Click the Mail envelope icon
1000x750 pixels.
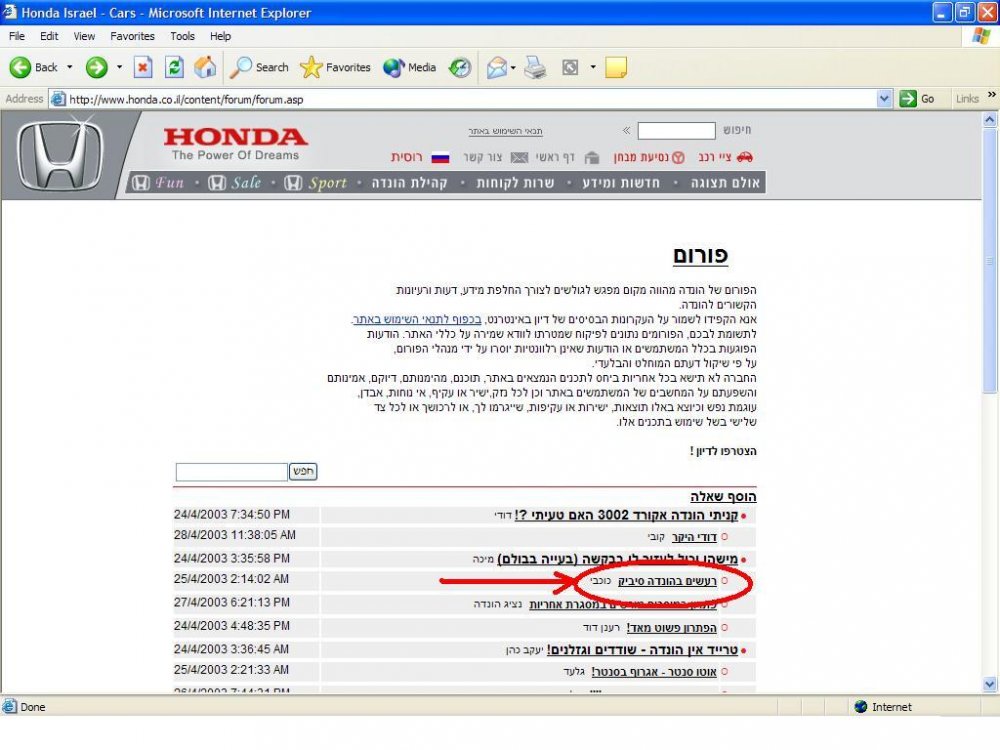pyautogui.click(x=497, y=67)
